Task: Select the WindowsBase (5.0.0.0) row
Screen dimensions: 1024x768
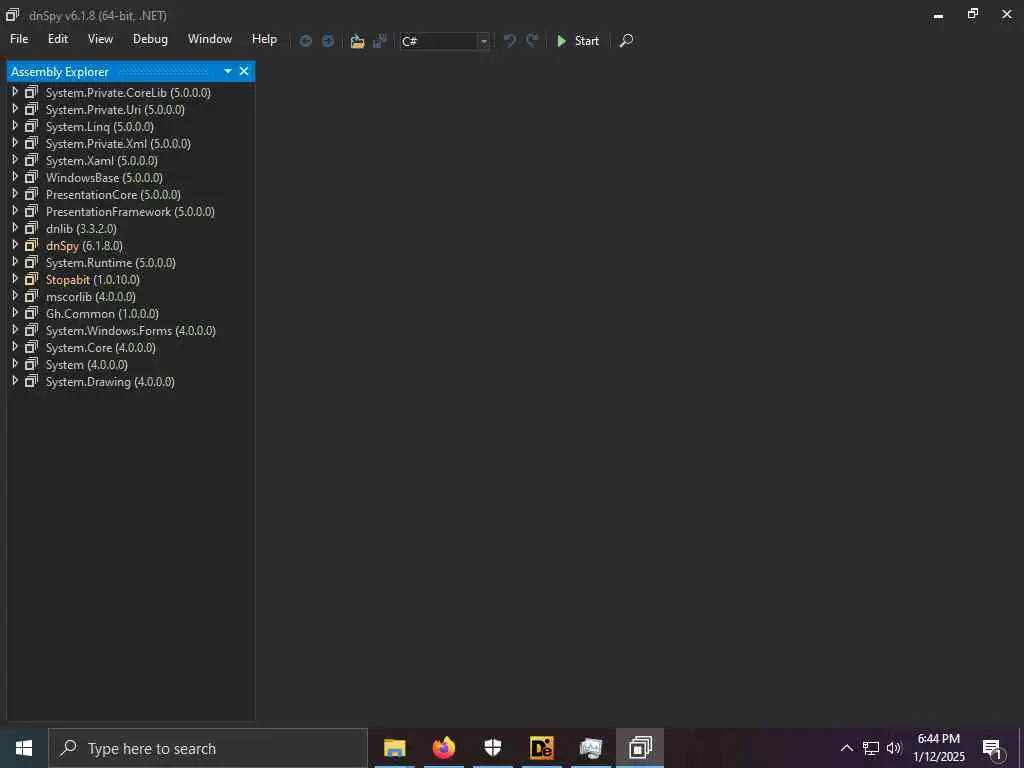Action: coord(131,178)
